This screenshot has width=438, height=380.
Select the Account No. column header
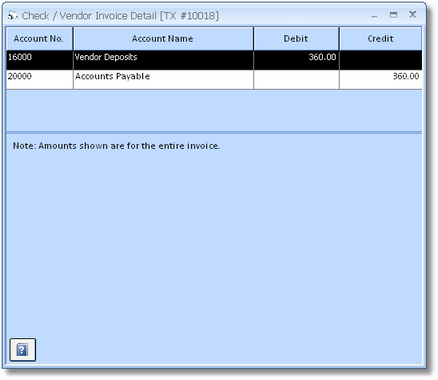point(39,39)
